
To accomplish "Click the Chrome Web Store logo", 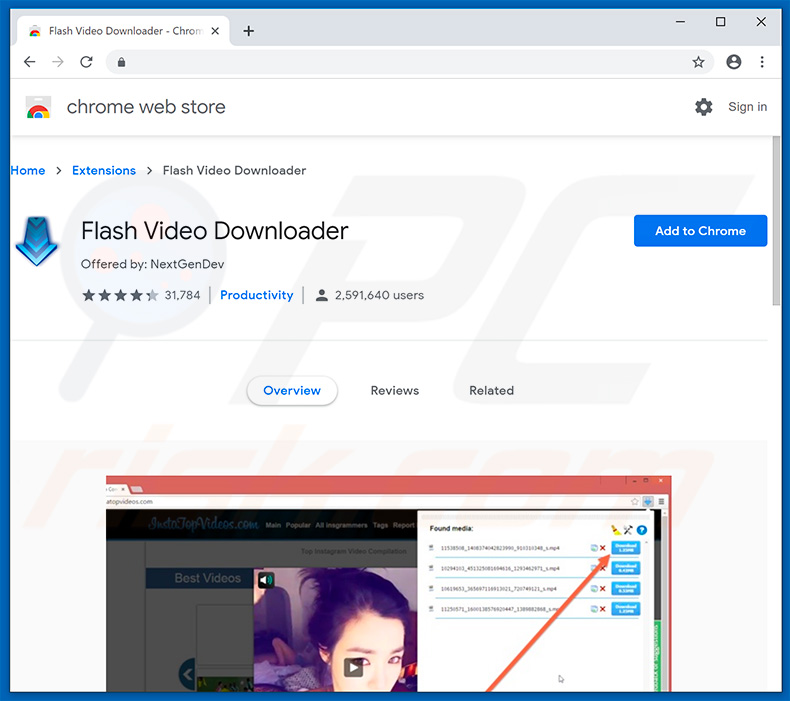I will [38, 107].
